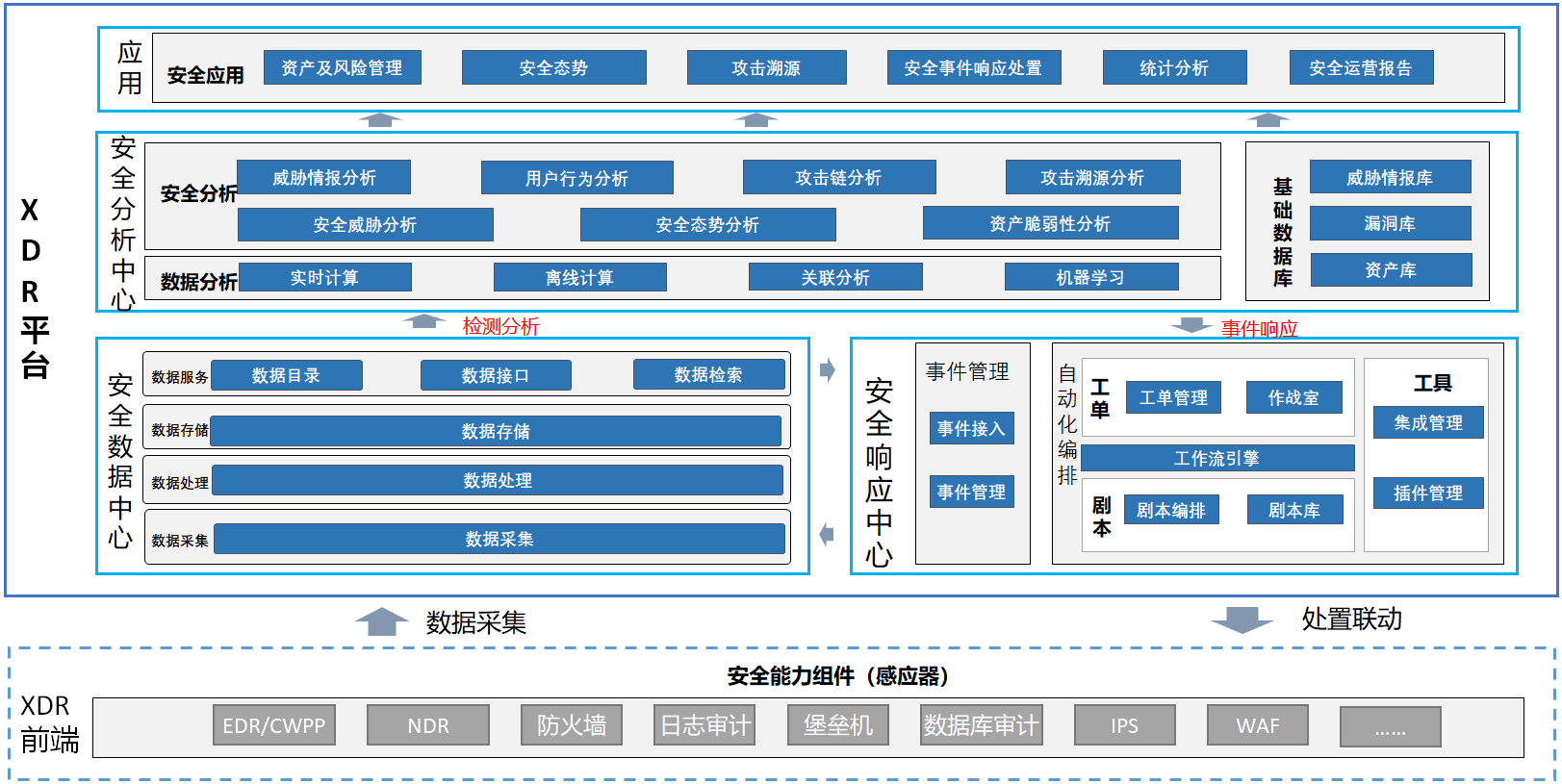Viewport: 1562px width, 784px height.
Task: Select the 离线计算 box
Action: click(x=579, y=278)
